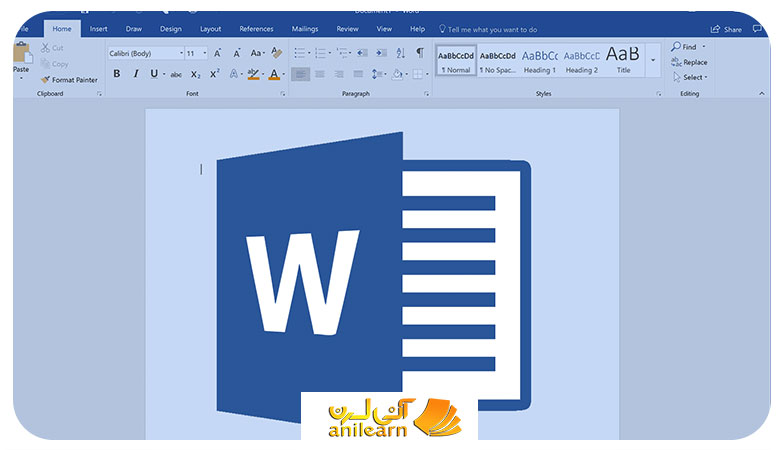
Task: Apply the Heading 1 style
Action: (x=540, y=60)
